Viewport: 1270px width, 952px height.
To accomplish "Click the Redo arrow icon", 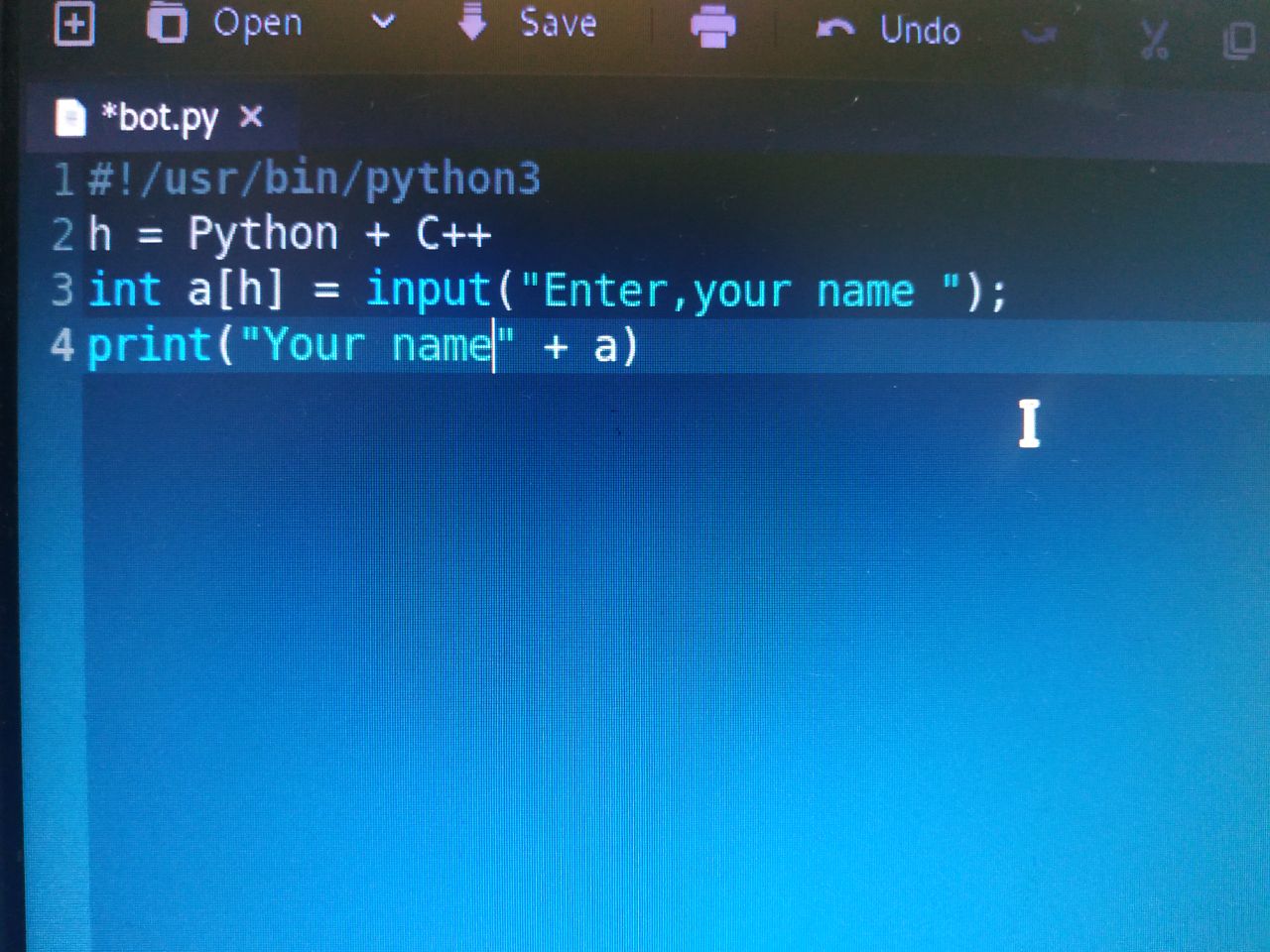I will (1039, 36).
